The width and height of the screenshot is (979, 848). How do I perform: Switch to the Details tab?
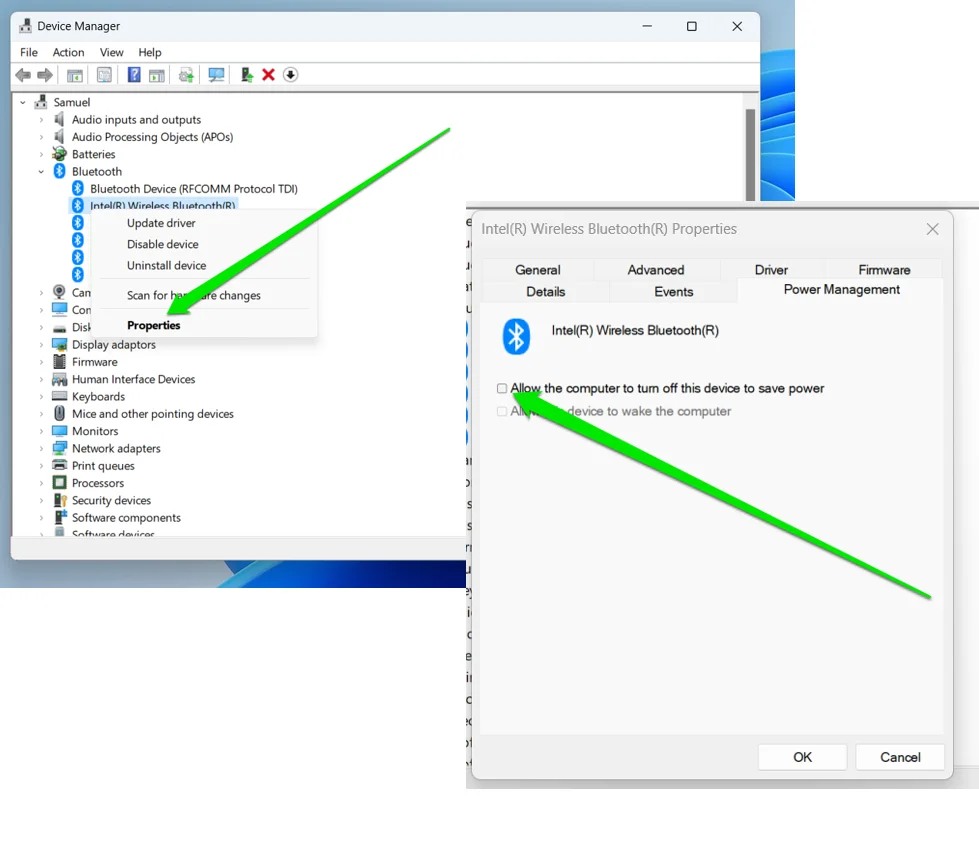click(x=546, y=292)
